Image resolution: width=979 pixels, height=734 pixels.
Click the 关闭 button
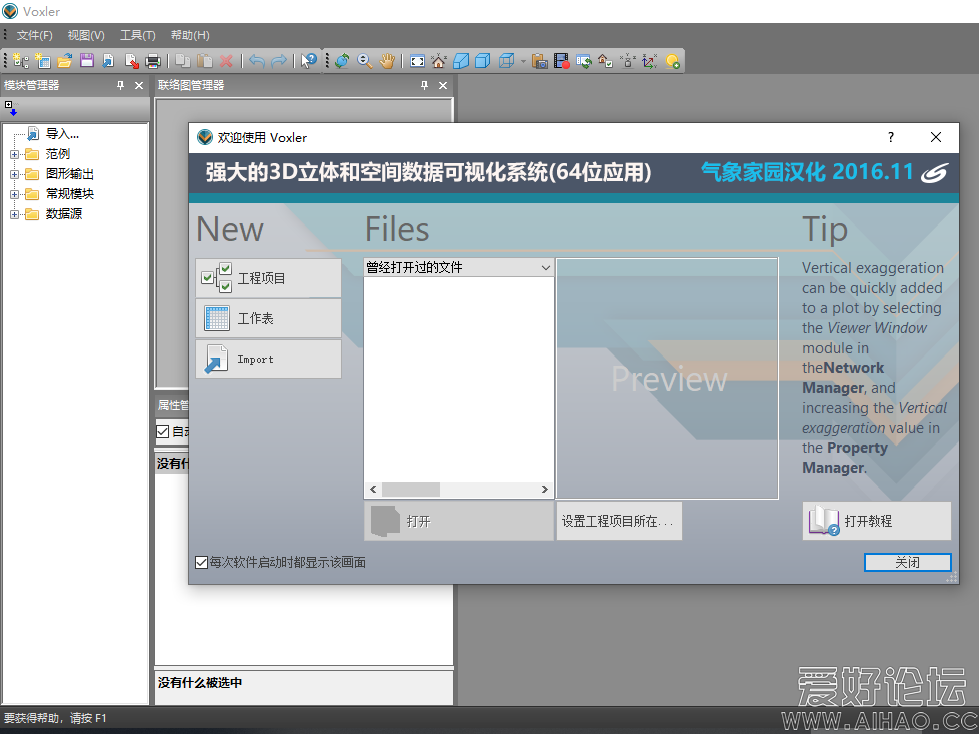coord(907,562)
